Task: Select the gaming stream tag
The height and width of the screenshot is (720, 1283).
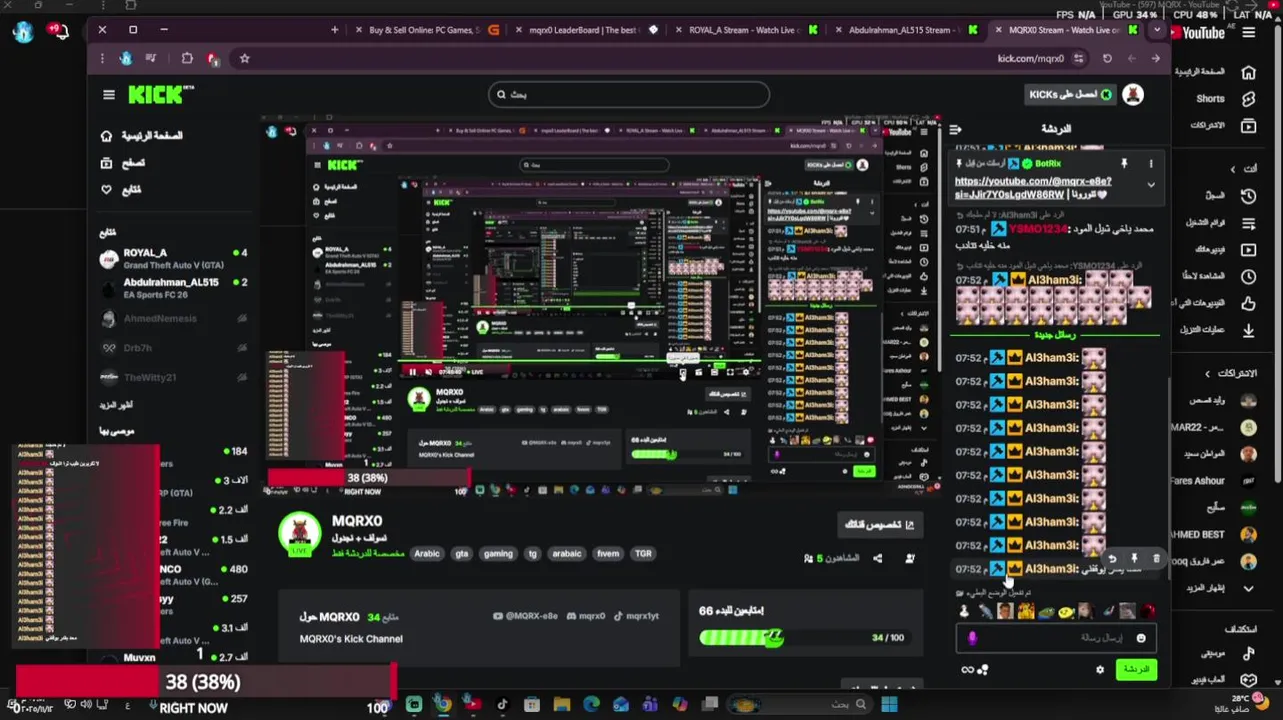Action: click(498, 554)
